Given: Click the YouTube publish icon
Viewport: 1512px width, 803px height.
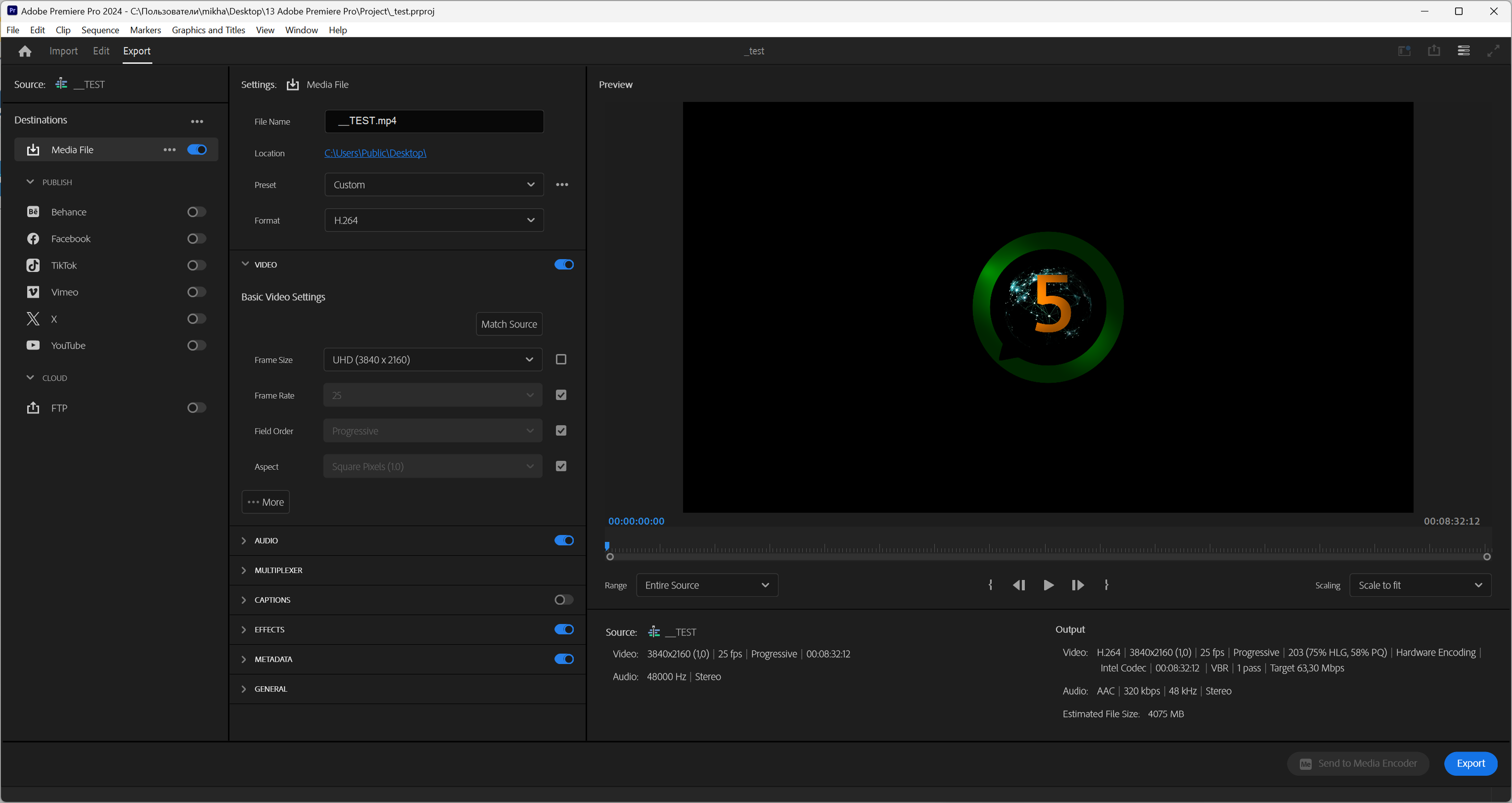Looking at the screenshot, I should (33, 346).
